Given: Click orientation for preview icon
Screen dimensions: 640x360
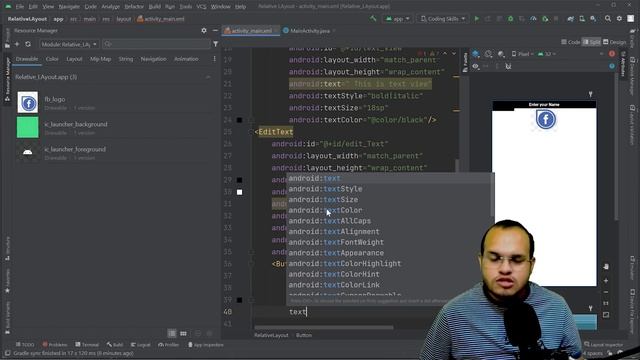Looking at the screenshot, I should [x=488, y=54].
